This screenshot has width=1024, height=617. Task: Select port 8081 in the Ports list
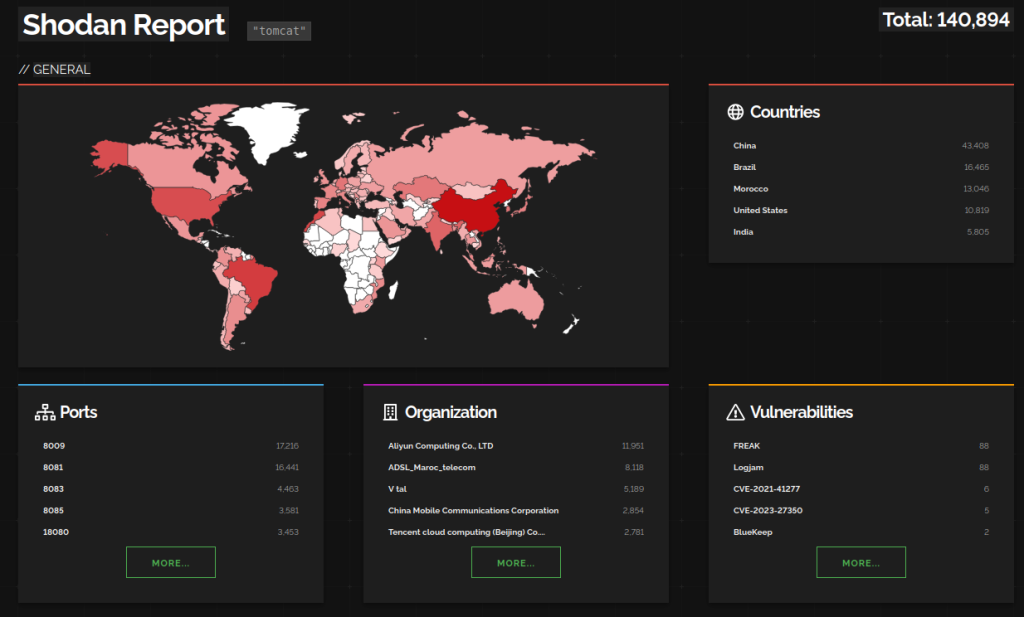tap(54, 467)
